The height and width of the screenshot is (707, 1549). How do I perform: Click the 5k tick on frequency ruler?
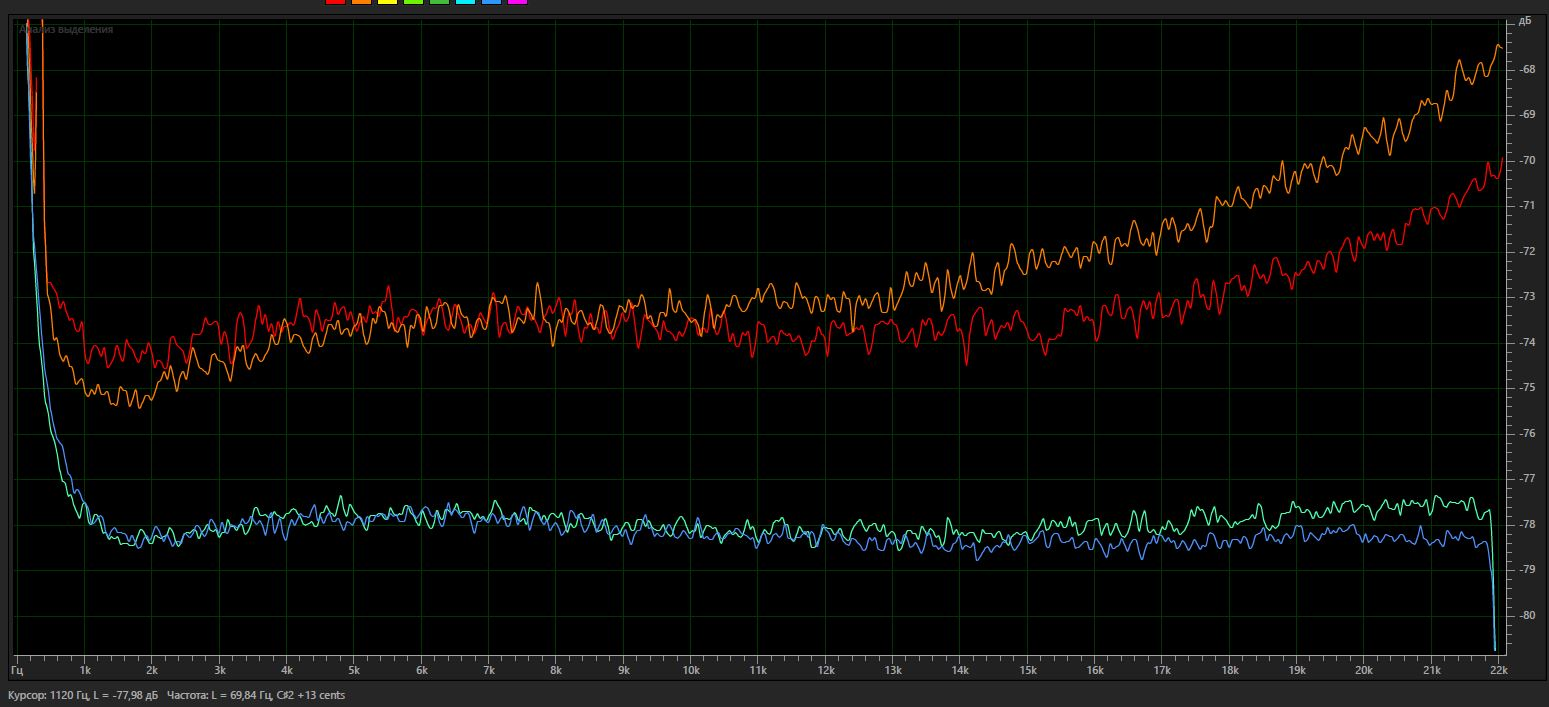click(x=354, y=669)
